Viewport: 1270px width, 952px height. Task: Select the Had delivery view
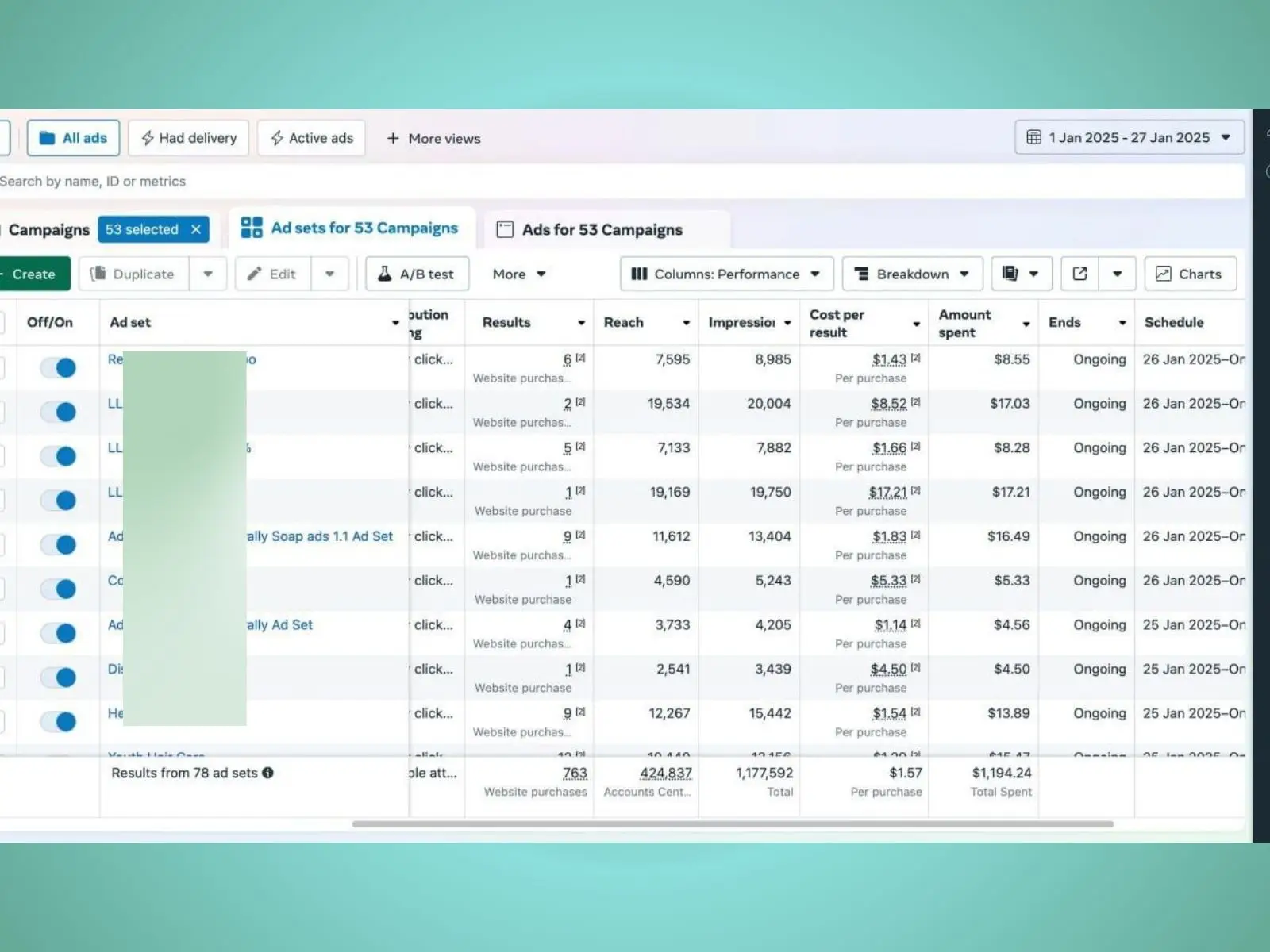click(x=188, y=138)
